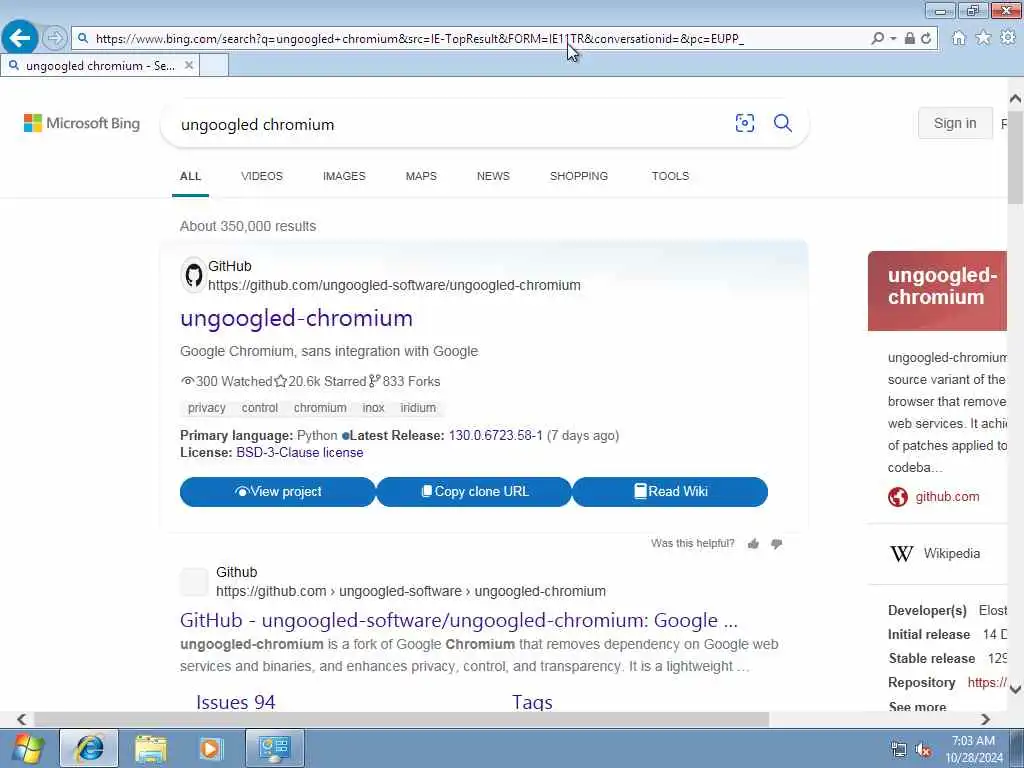Click the muted volume tray icon
Screen dimensions: 1024x768
tap(923, 750)
